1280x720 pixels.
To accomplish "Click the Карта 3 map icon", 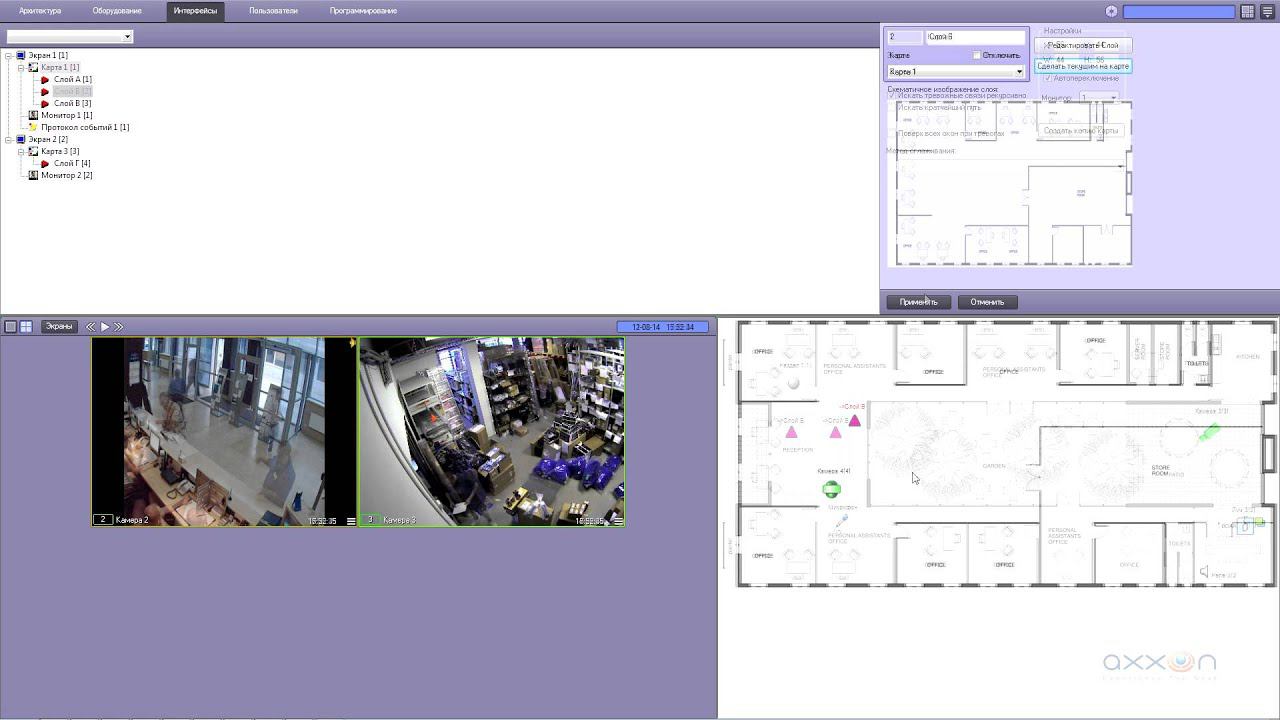I will 33,151.
